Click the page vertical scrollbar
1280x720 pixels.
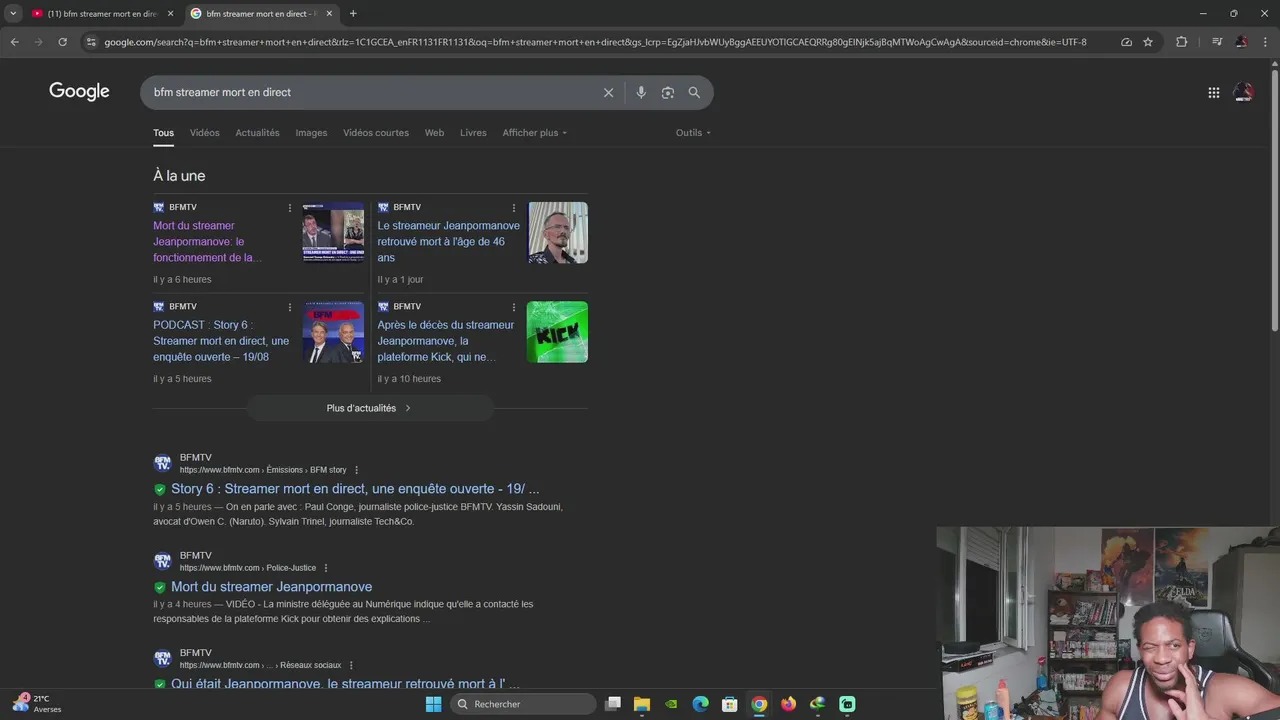coord(1274,200)
